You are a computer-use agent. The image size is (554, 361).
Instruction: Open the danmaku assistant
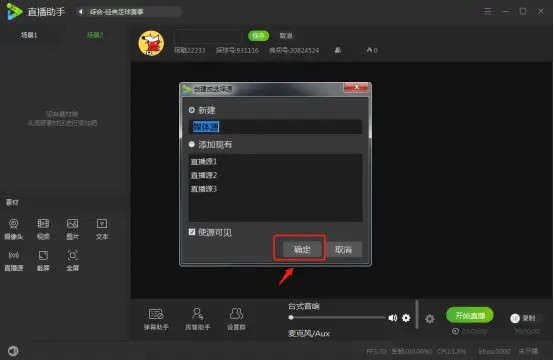pyautogui.click(x=156, y=319)
